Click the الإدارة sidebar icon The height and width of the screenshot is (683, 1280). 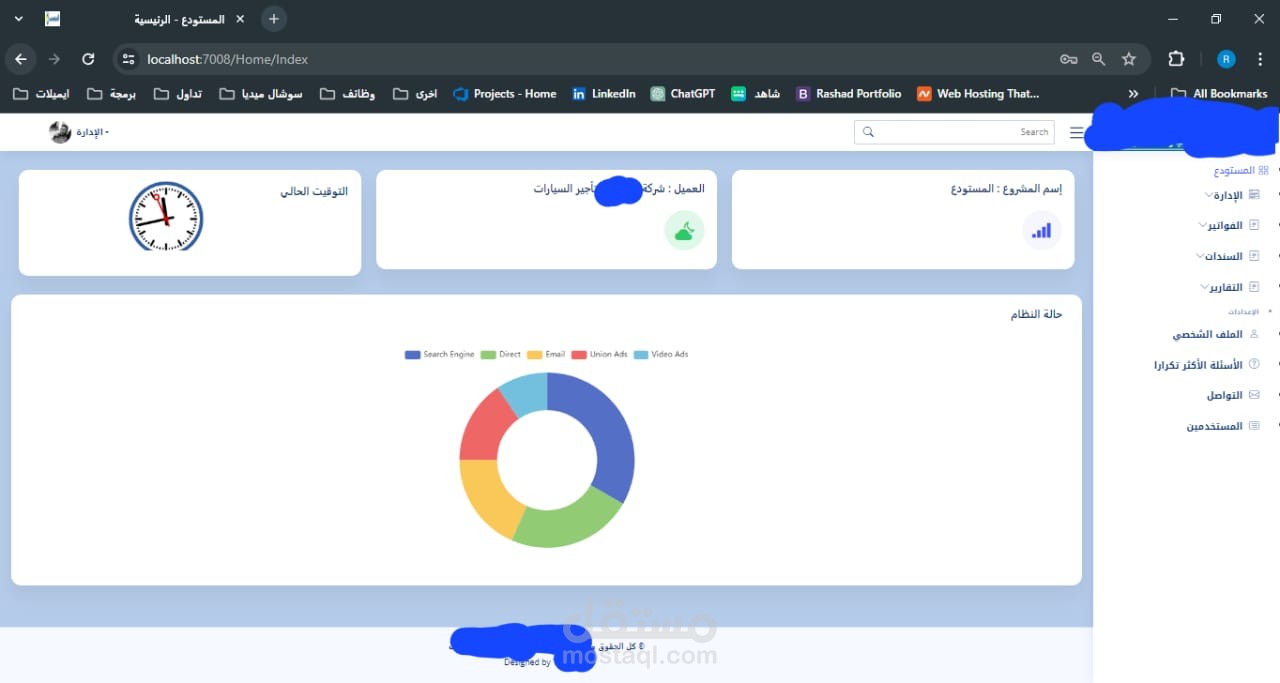1255,195
